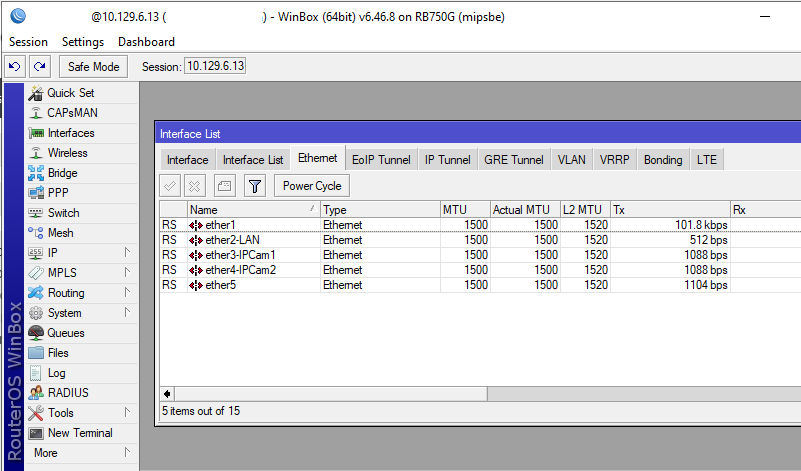Open Quick Set from the sidebar
The height and width of the screenshot is (471, 801).
coord(82,93)
